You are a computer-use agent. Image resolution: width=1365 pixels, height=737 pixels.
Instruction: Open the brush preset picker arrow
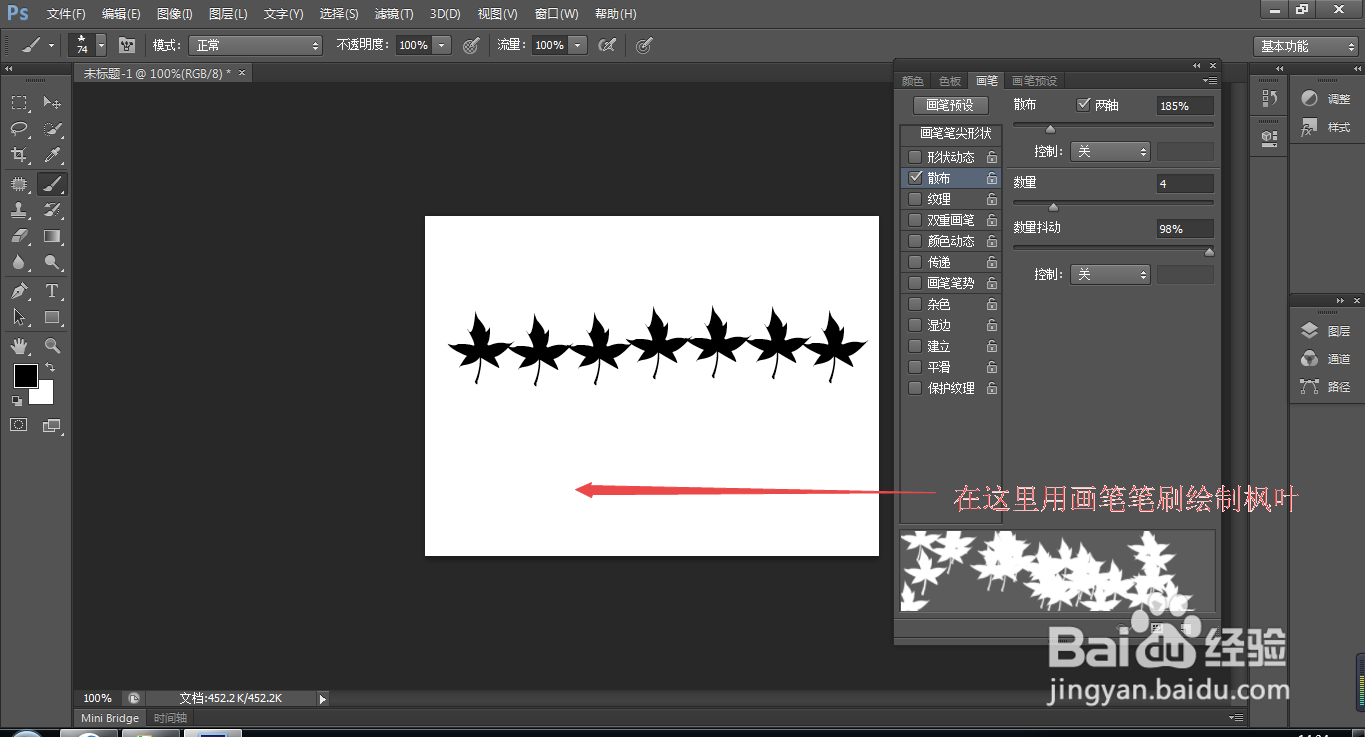101,45
